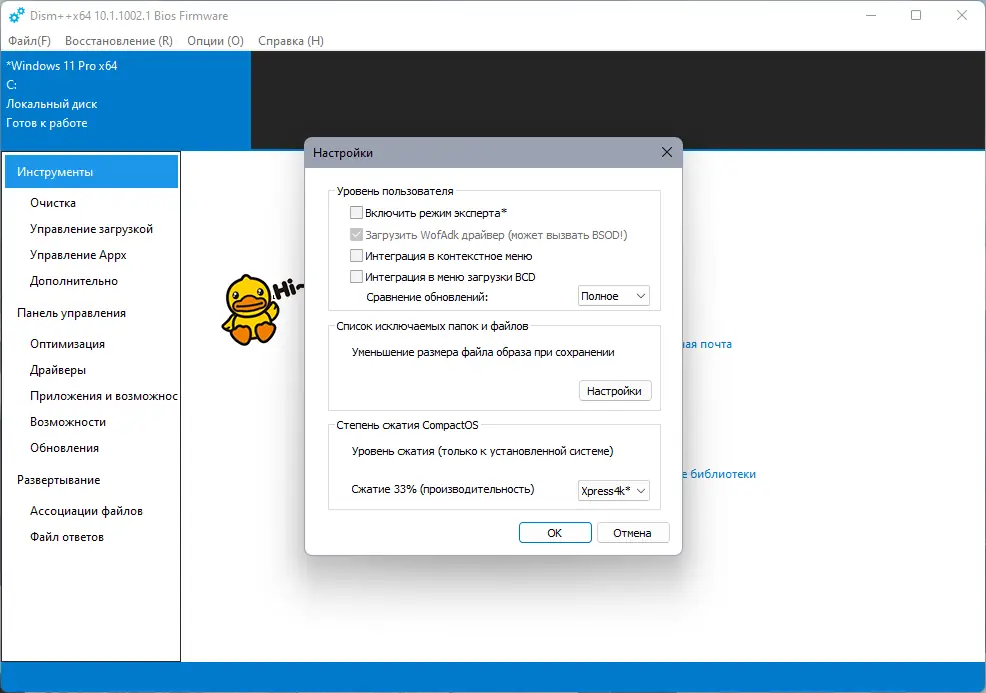Open the Опции (O) menu
The image size is (986, 693).
(x=215, y=41)
